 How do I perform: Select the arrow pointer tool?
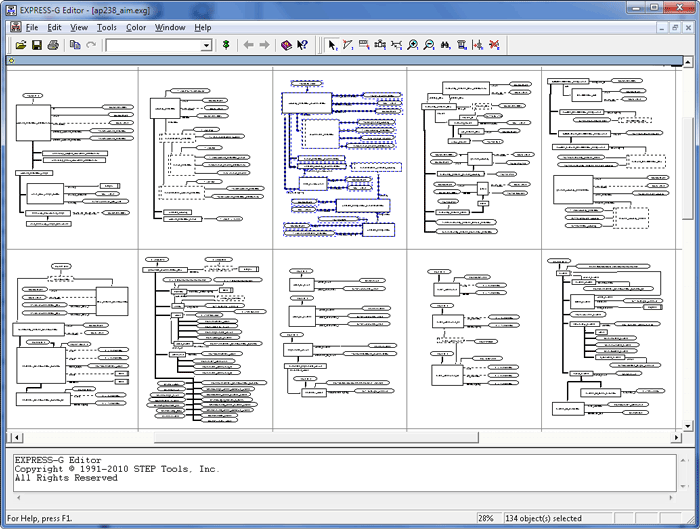pos(332,45)
